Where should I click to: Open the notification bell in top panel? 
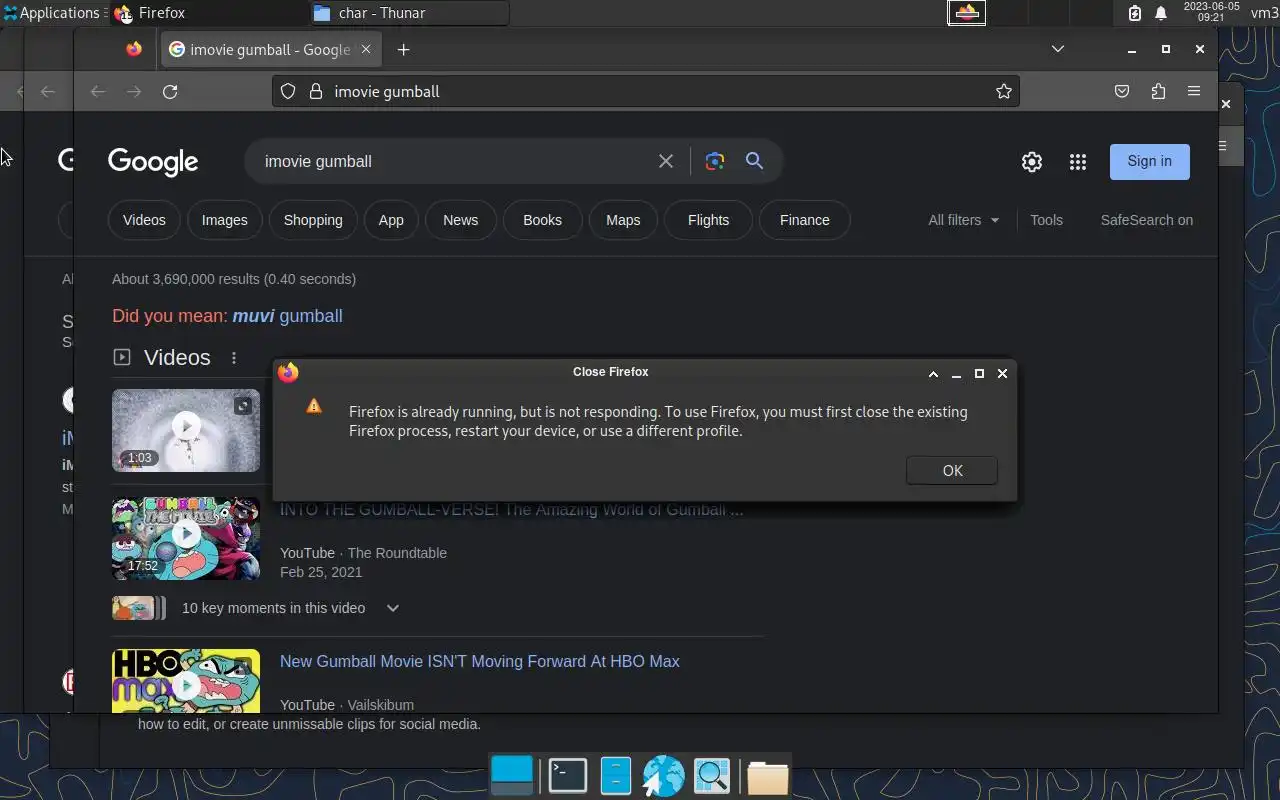(x=1161, y=13)
